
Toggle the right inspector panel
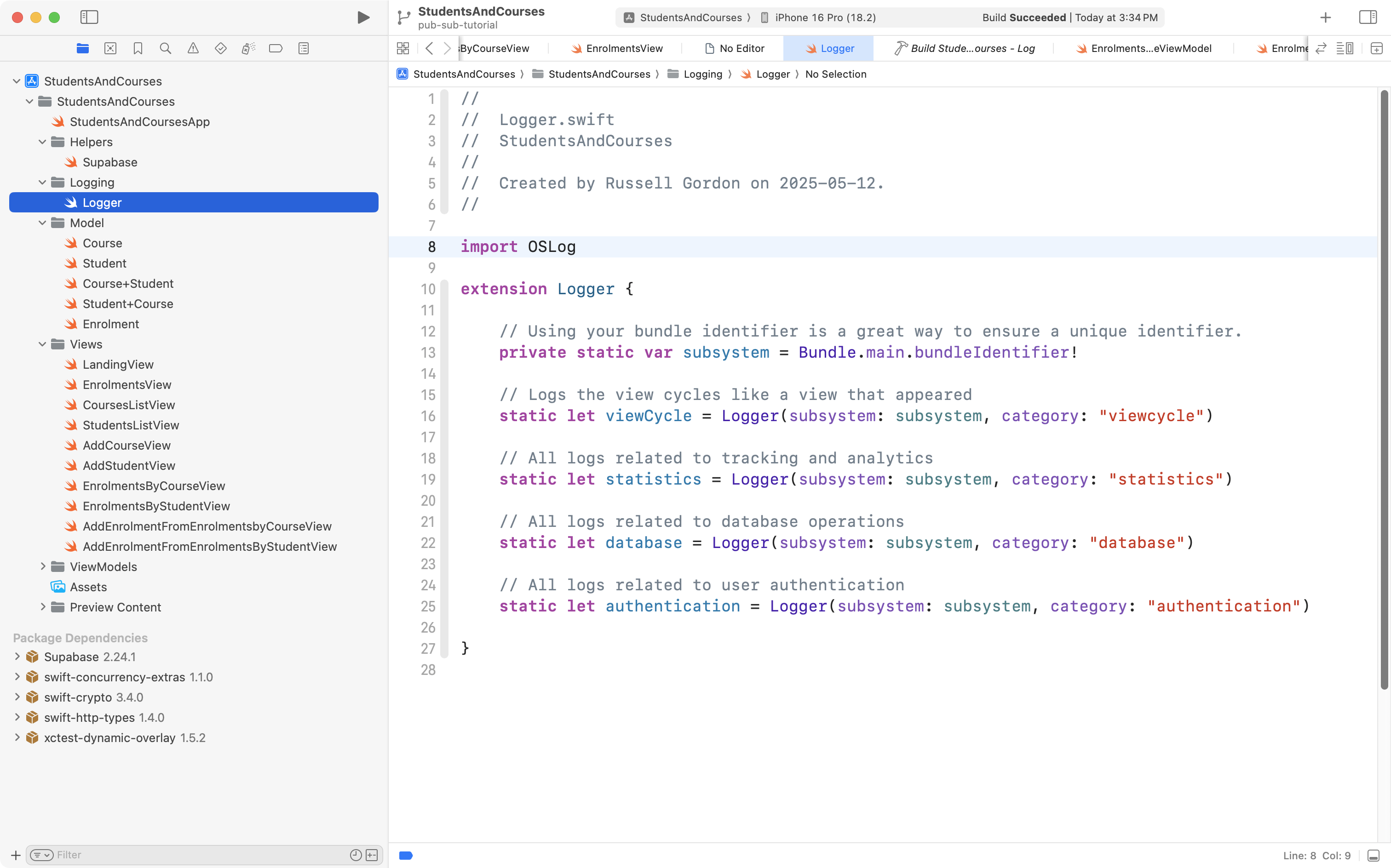pyautogui.click(x=1368, y=17)
